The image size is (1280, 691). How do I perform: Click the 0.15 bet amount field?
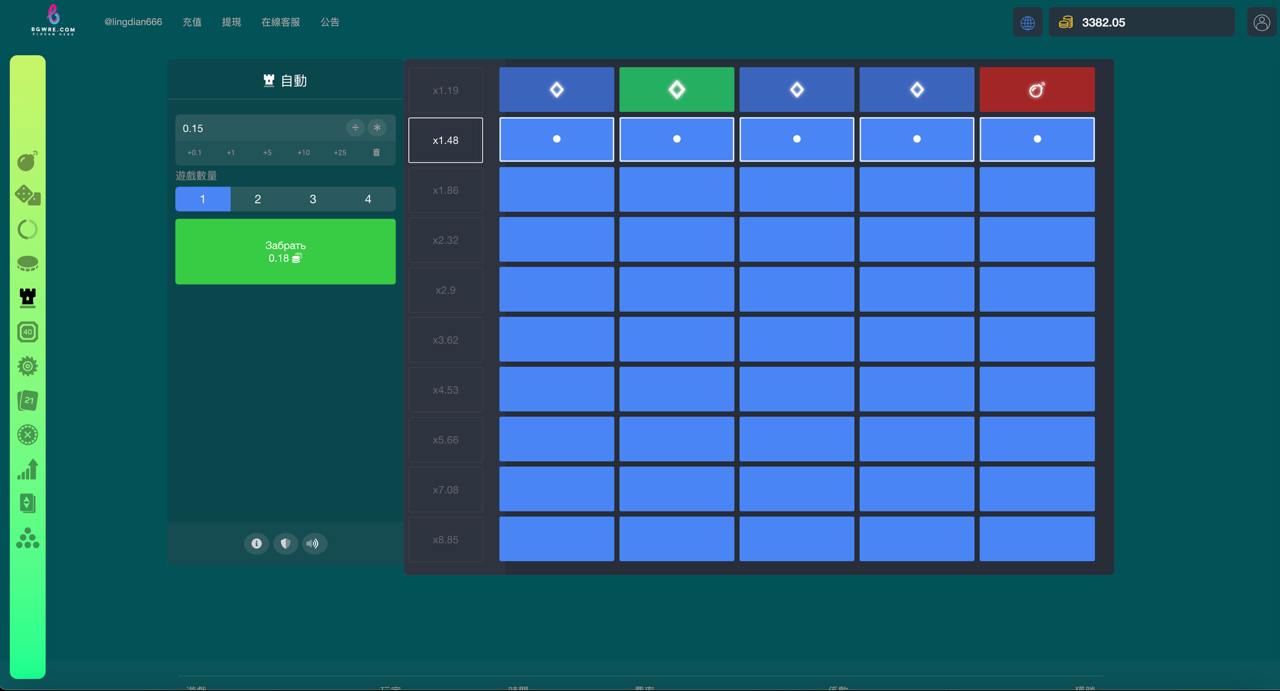point(260,128)
